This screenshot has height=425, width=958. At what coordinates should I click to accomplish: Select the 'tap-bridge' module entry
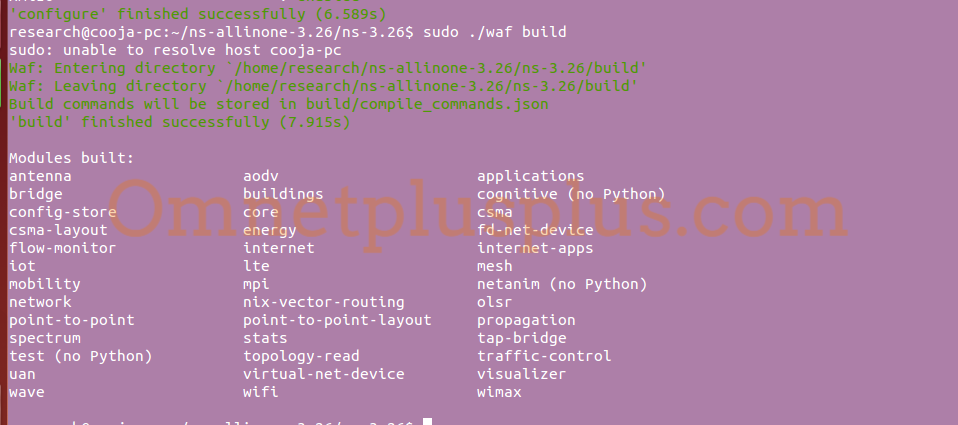point(522,338)
